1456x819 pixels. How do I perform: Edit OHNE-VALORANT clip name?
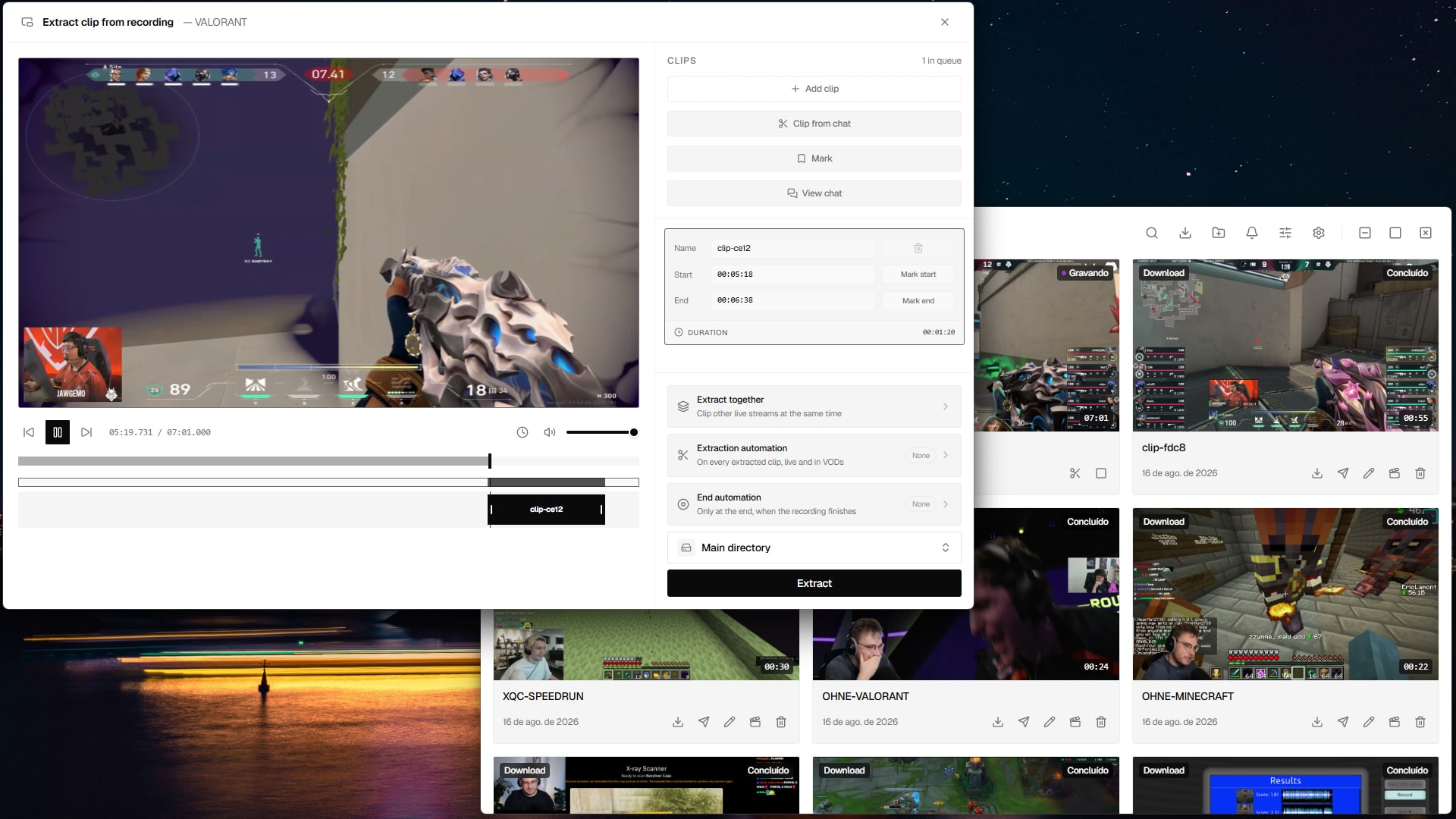(1050, 722)
